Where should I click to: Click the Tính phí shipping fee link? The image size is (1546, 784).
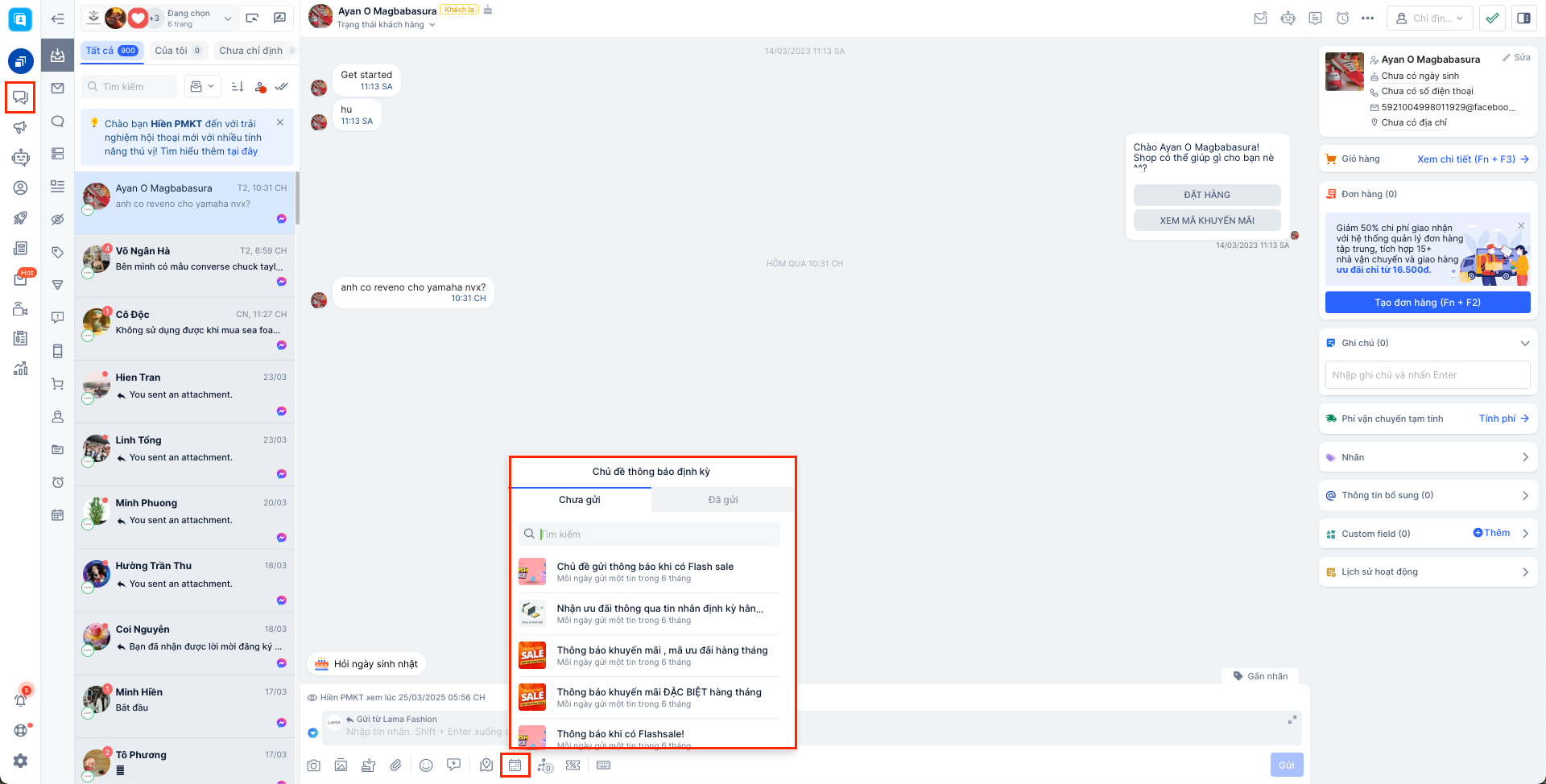[1503, 419]
